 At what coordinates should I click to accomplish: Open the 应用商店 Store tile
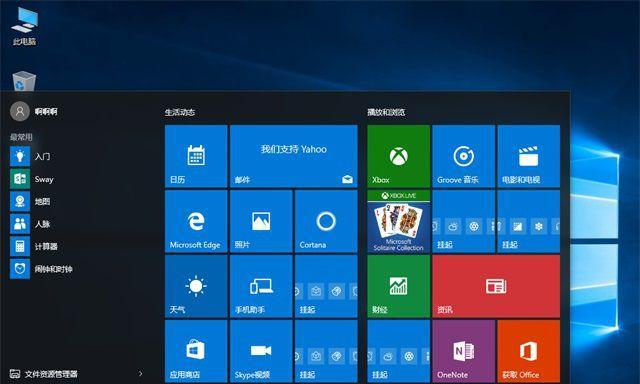[196, 351]
